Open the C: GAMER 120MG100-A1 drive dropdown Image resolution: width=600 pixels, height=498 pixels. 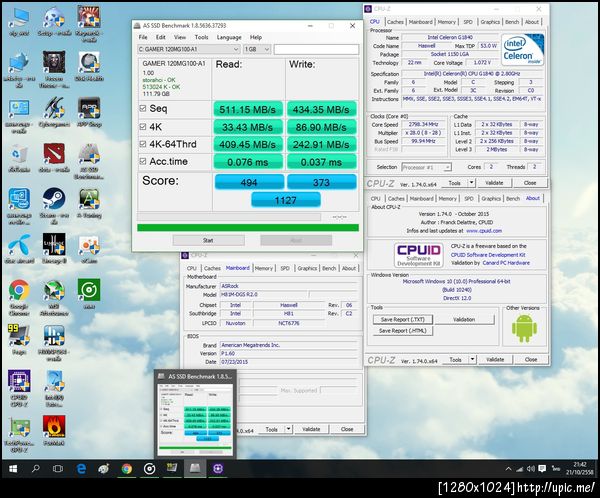189,49
